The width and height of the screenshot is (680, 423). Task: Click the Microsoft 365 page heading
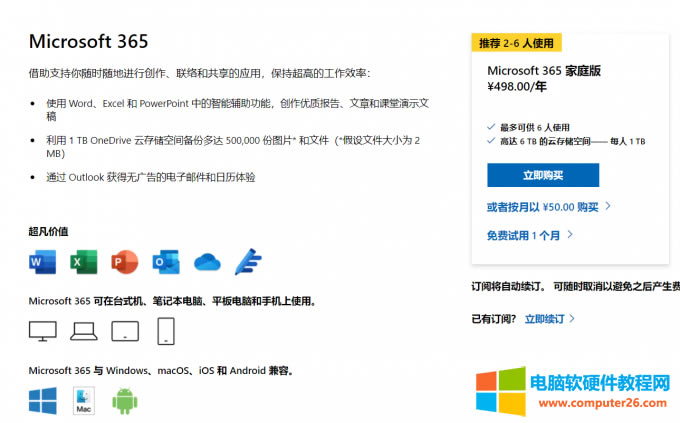click(88, 41)
